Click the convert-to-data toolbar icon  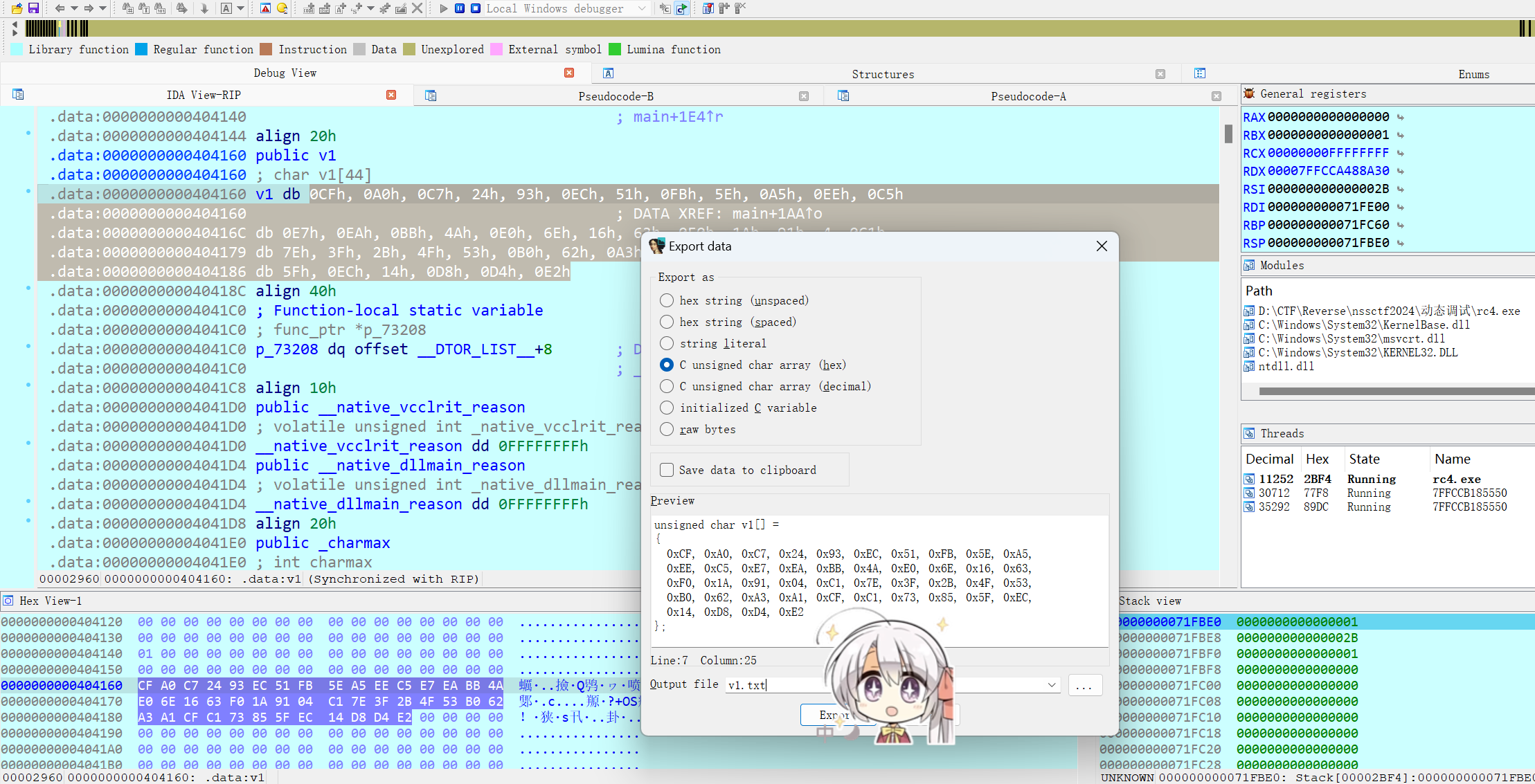pos(325,8)
